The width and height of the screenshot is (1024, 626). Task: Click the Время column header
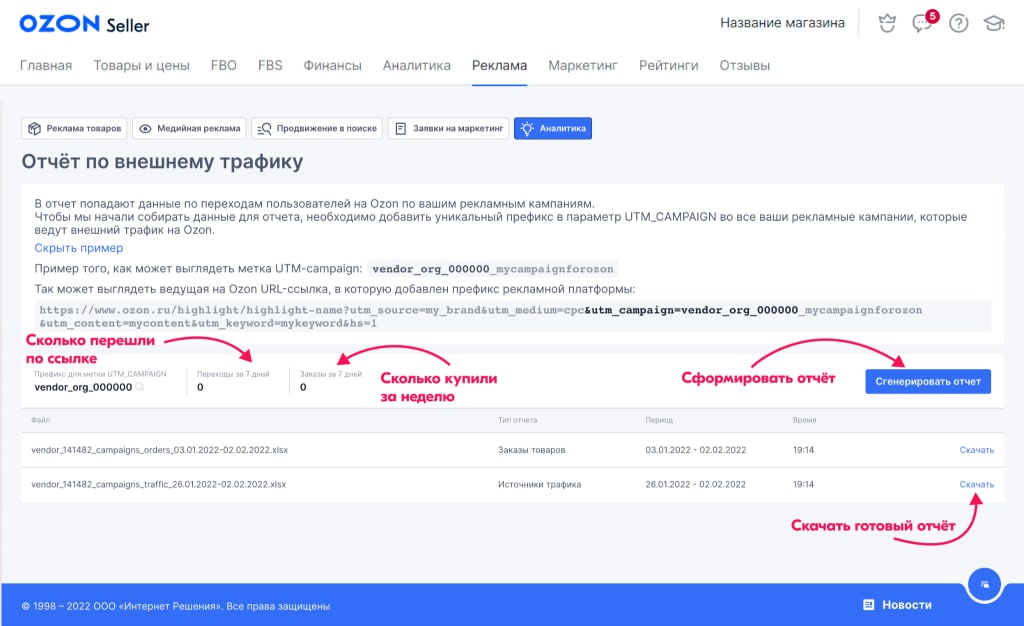click(x=805, y=420)
